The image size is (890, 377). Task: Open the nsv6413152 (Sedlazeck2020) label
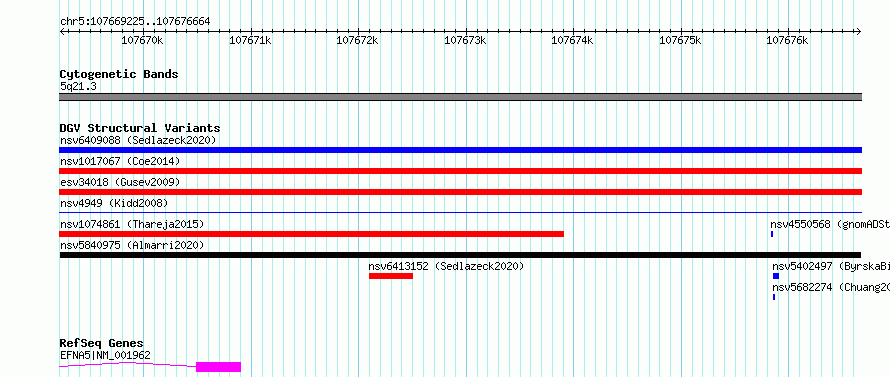[x=446, y=266]
